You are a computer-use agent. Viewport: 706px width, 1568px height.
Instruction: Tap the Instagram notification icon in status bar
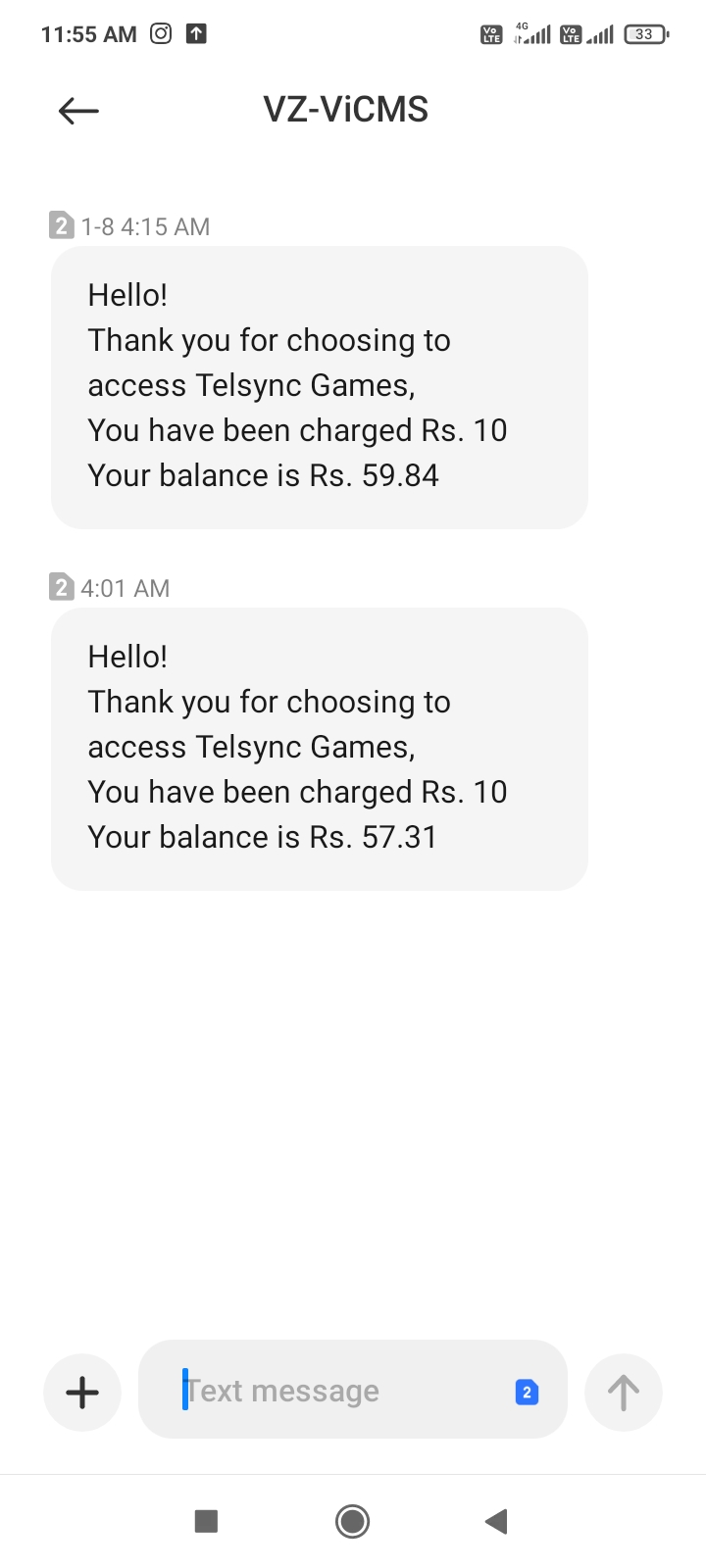161,34
